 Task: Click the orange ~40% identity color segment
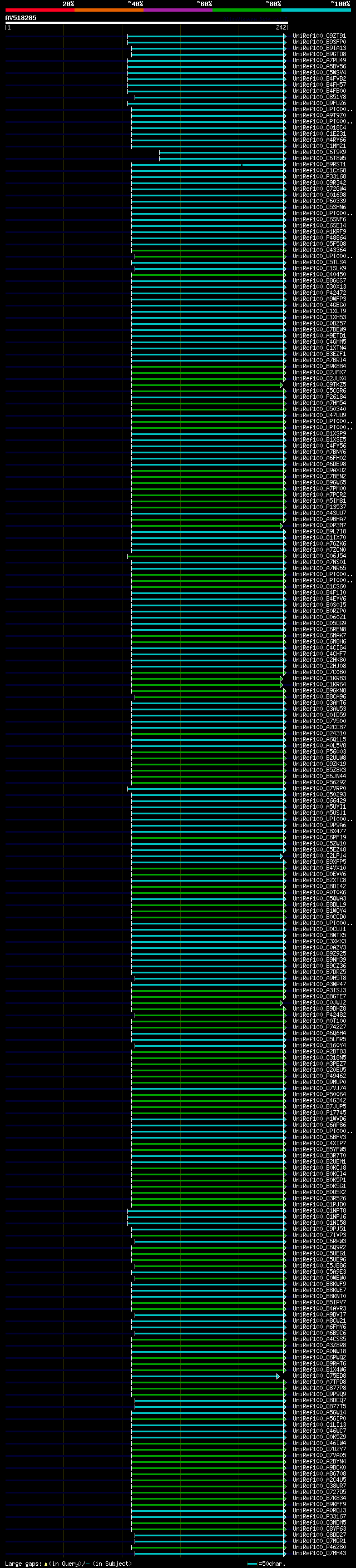pyautogui.click(x=109, y=10)
